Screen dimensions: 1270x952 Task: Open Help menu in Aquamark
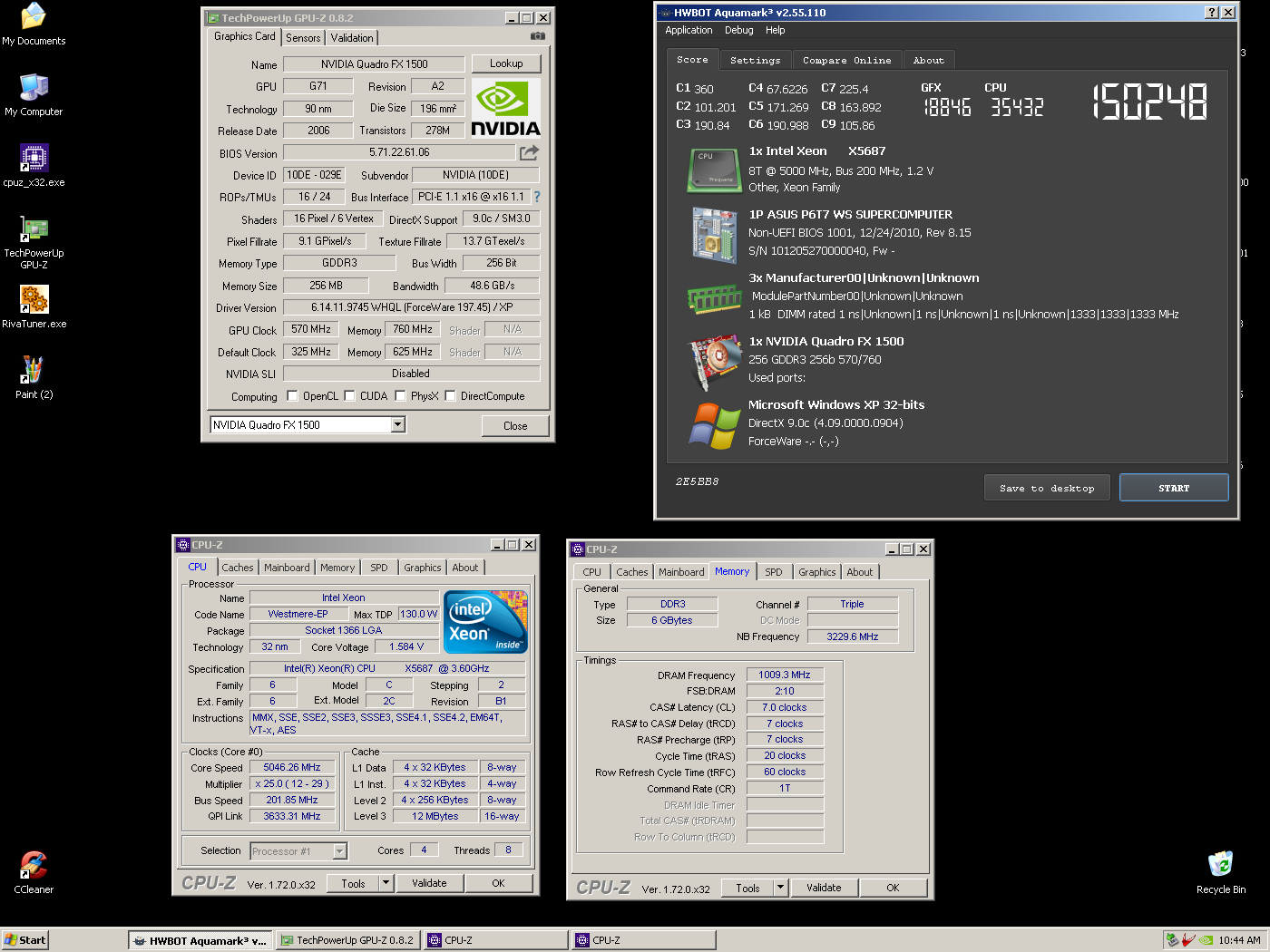coord(775,30)
